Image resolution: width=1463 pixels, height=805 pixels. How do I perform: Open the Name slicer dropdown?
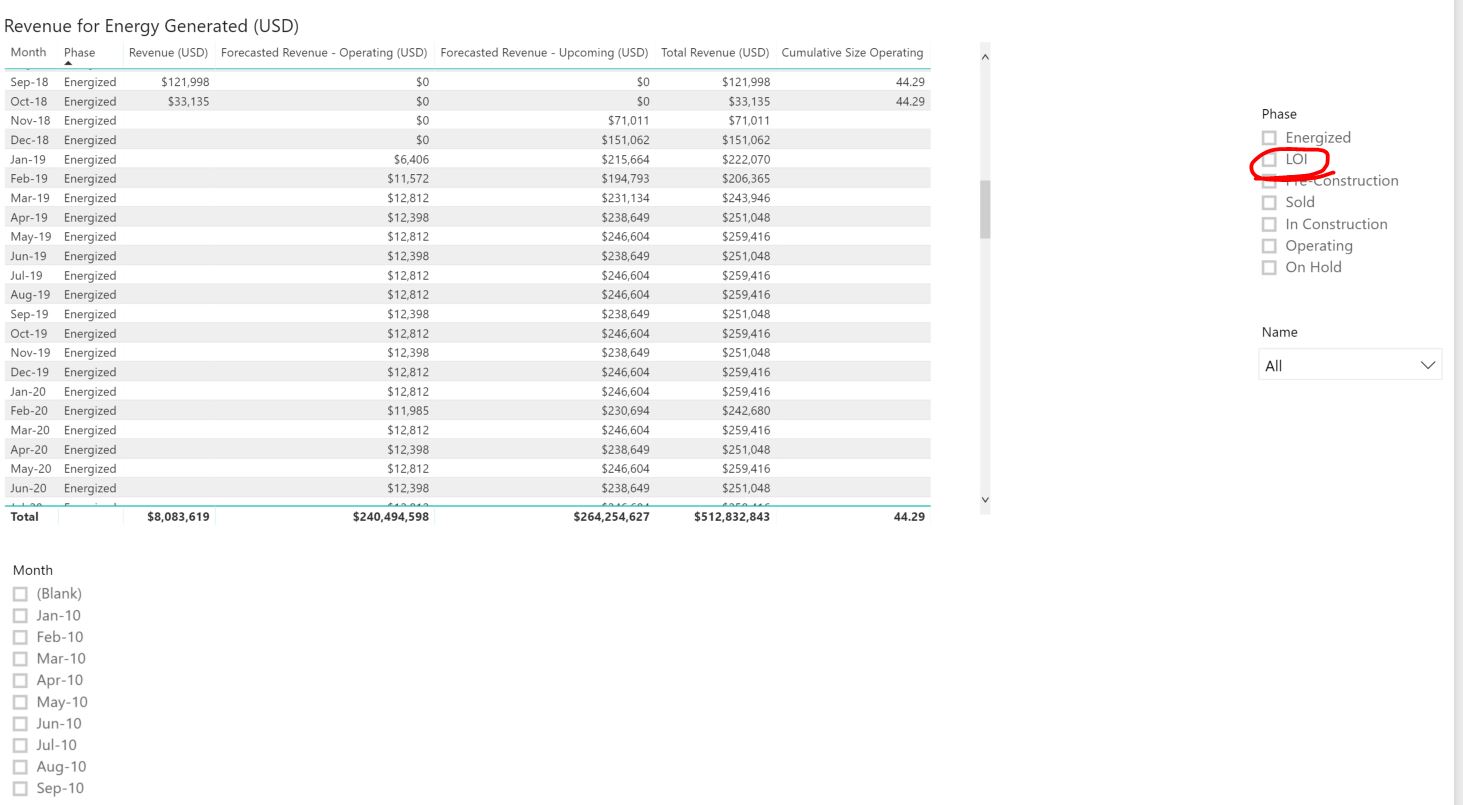(1350, 365)
